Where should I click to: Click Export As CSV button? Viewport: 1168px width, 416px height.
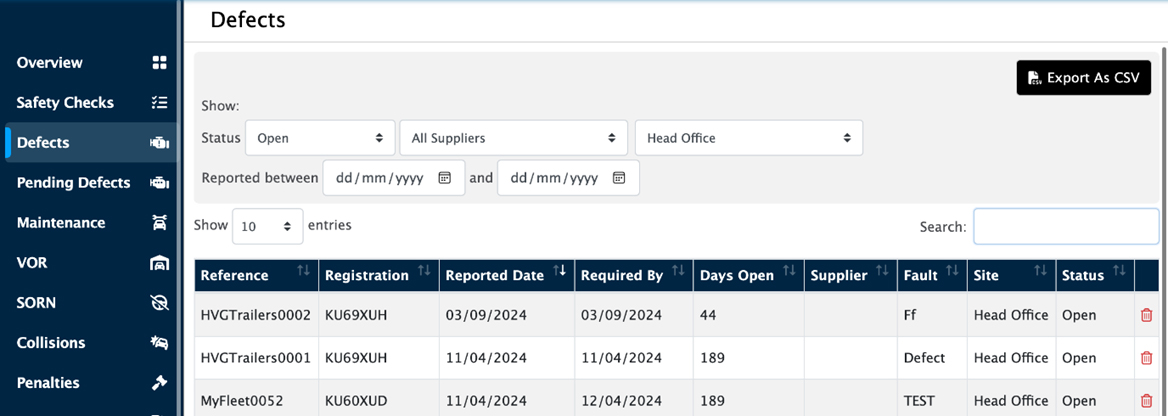[1083, 78]
